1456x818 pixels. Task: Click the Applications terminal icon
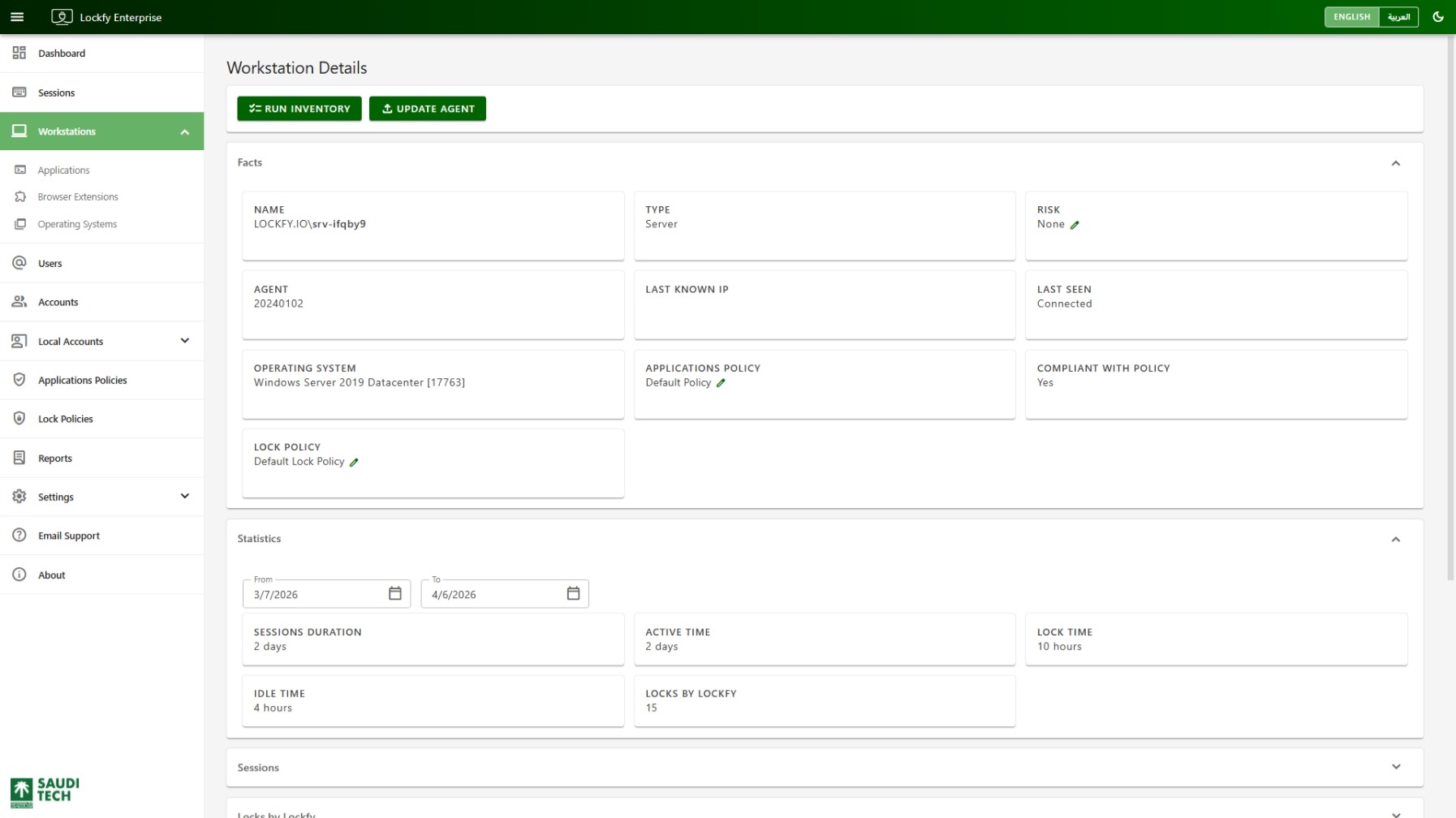tap(20, 170)
